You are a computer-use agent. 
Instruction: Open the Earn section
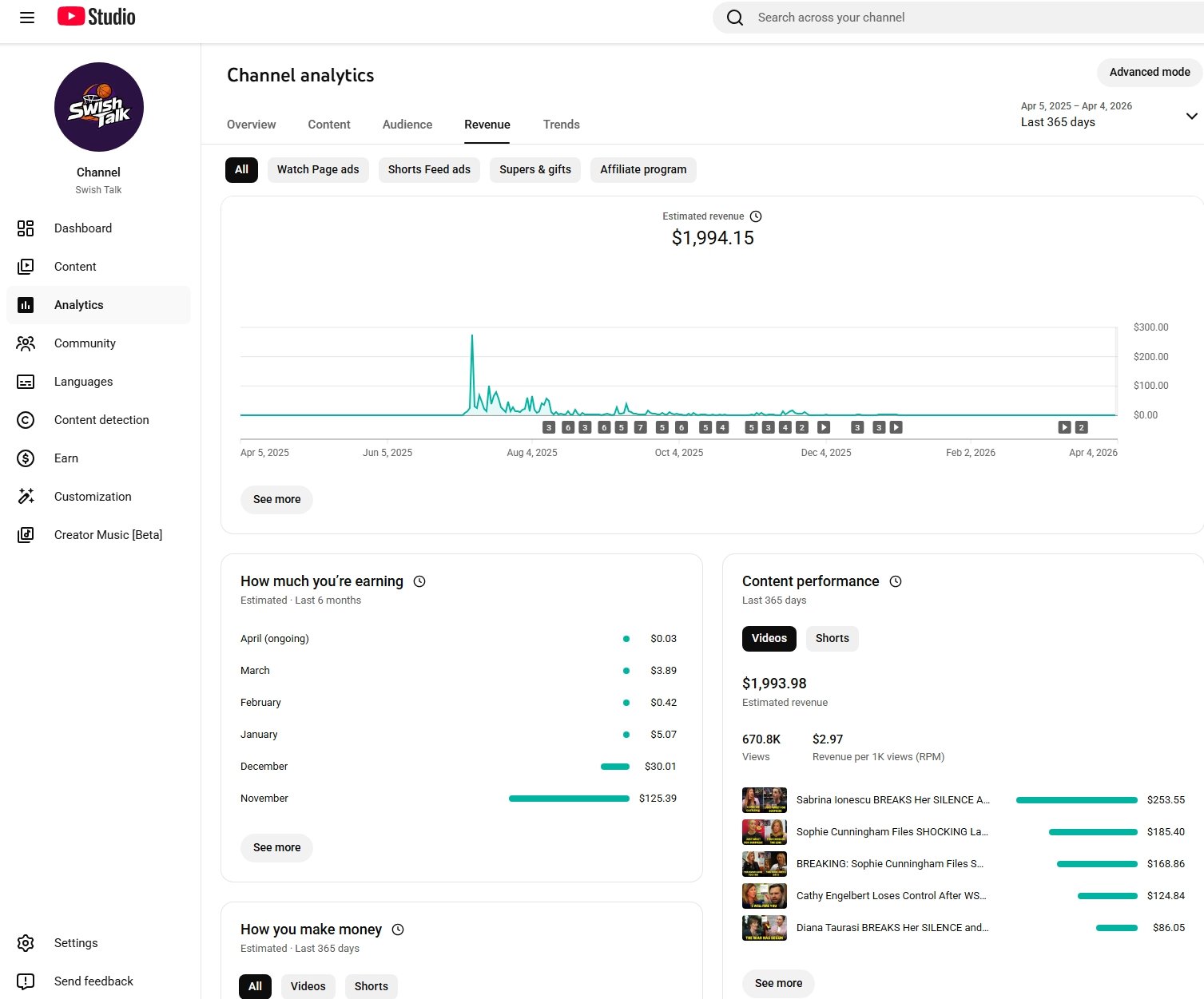[66, 458]
